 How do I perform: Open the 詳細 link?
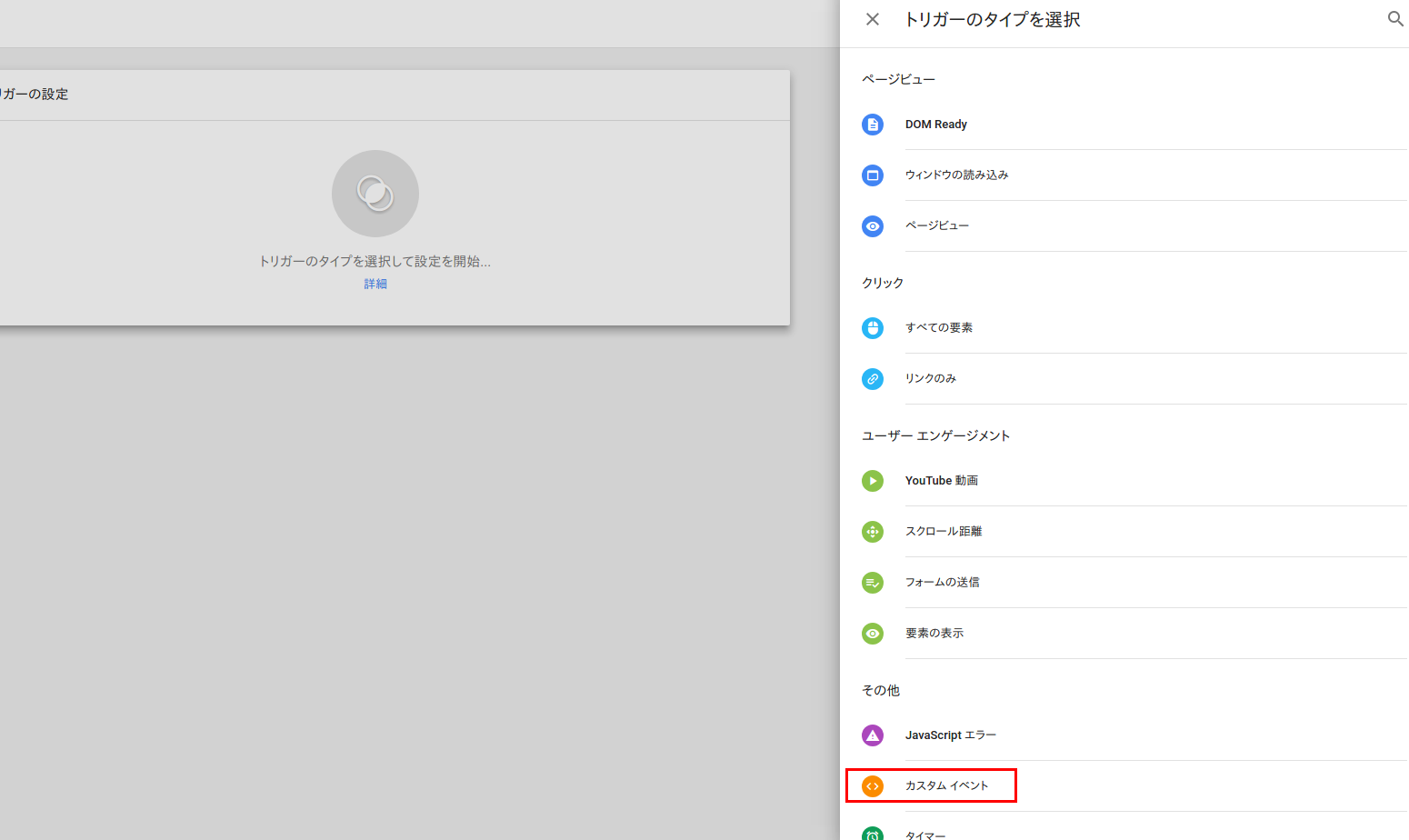[x=375, y=285]
